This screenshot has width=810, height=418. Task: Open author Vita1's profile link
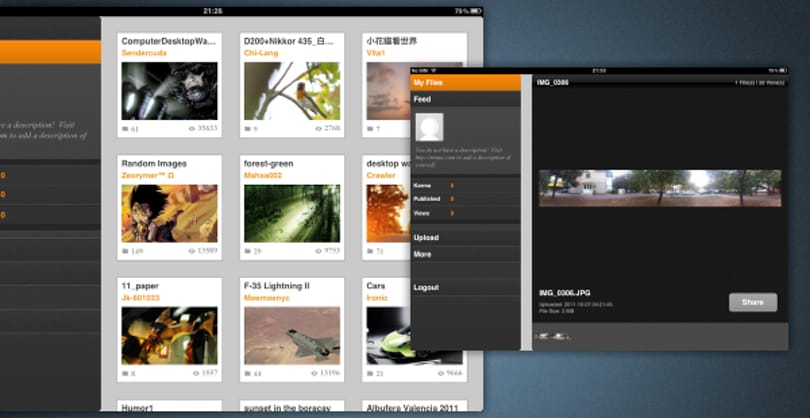[376, 53]
